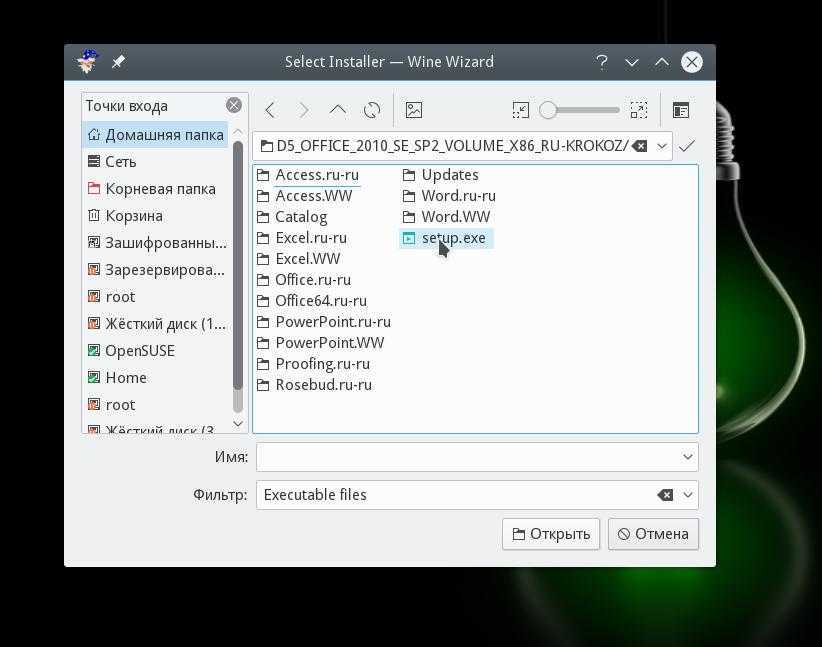Image resolution: width=822 pixels, height=647 pixels.
Task: Toggle the file preview image icon
Action: [414, 110]
